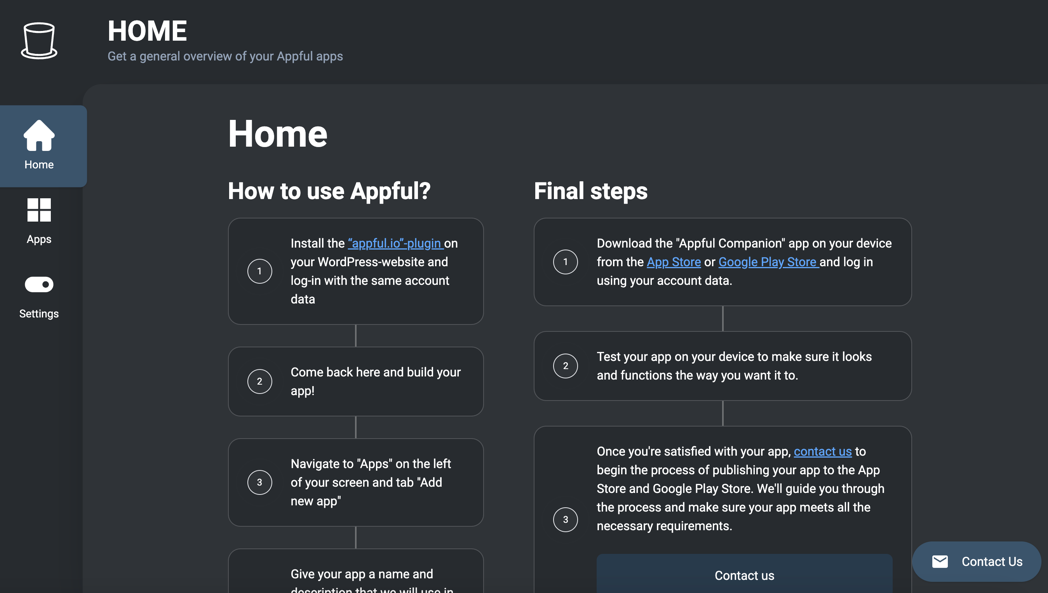Click step 3 circle under Final steps
The width and height of the screenshot is (1048, 593).
(x=565, y=519)
